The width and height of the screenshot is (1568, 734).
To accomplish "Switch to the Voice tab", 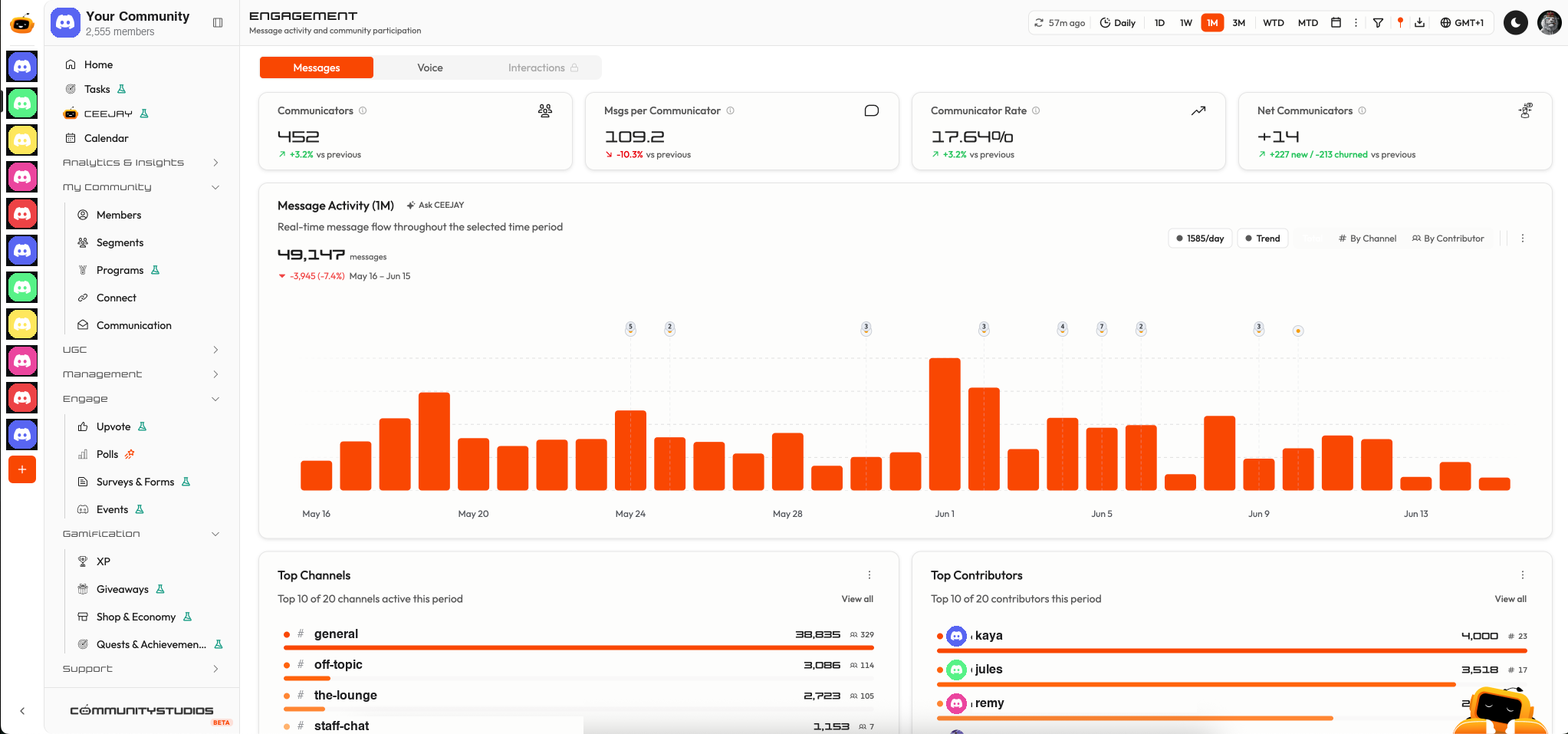I will [x=430, y=67].
